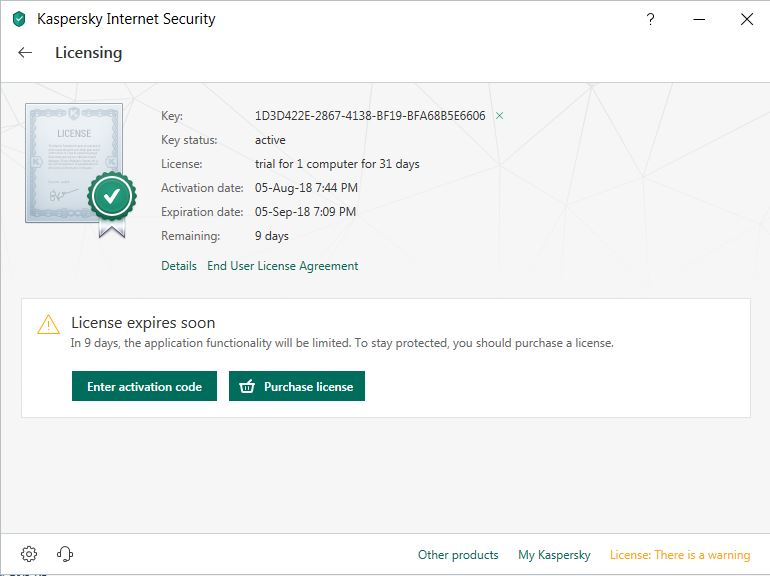Click the yellow warning triangle icon
The width and height of the screenshot is (770, 576).
49,325
